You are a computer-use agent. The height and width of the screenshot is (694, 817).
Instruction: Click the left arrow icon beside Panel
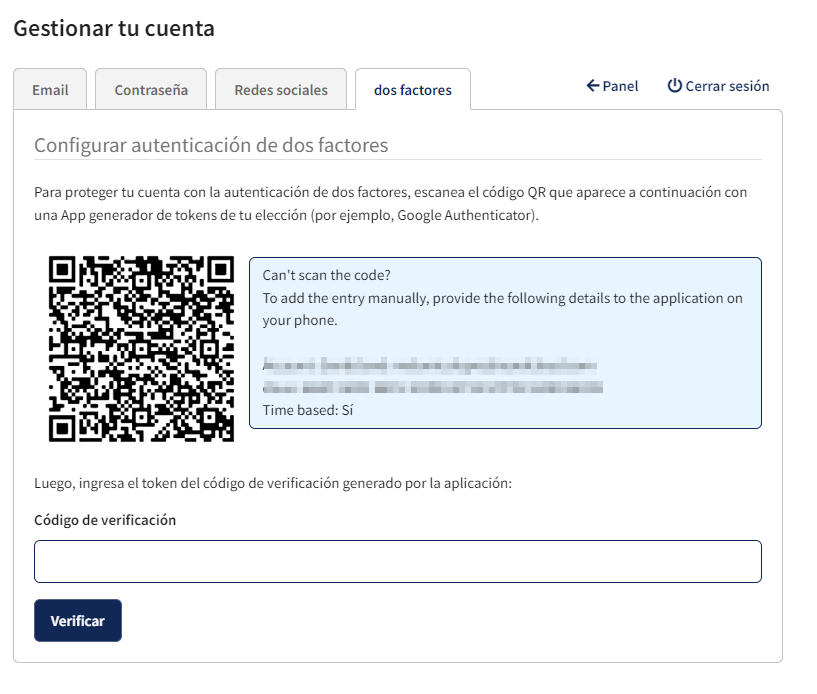click(593, 86)
